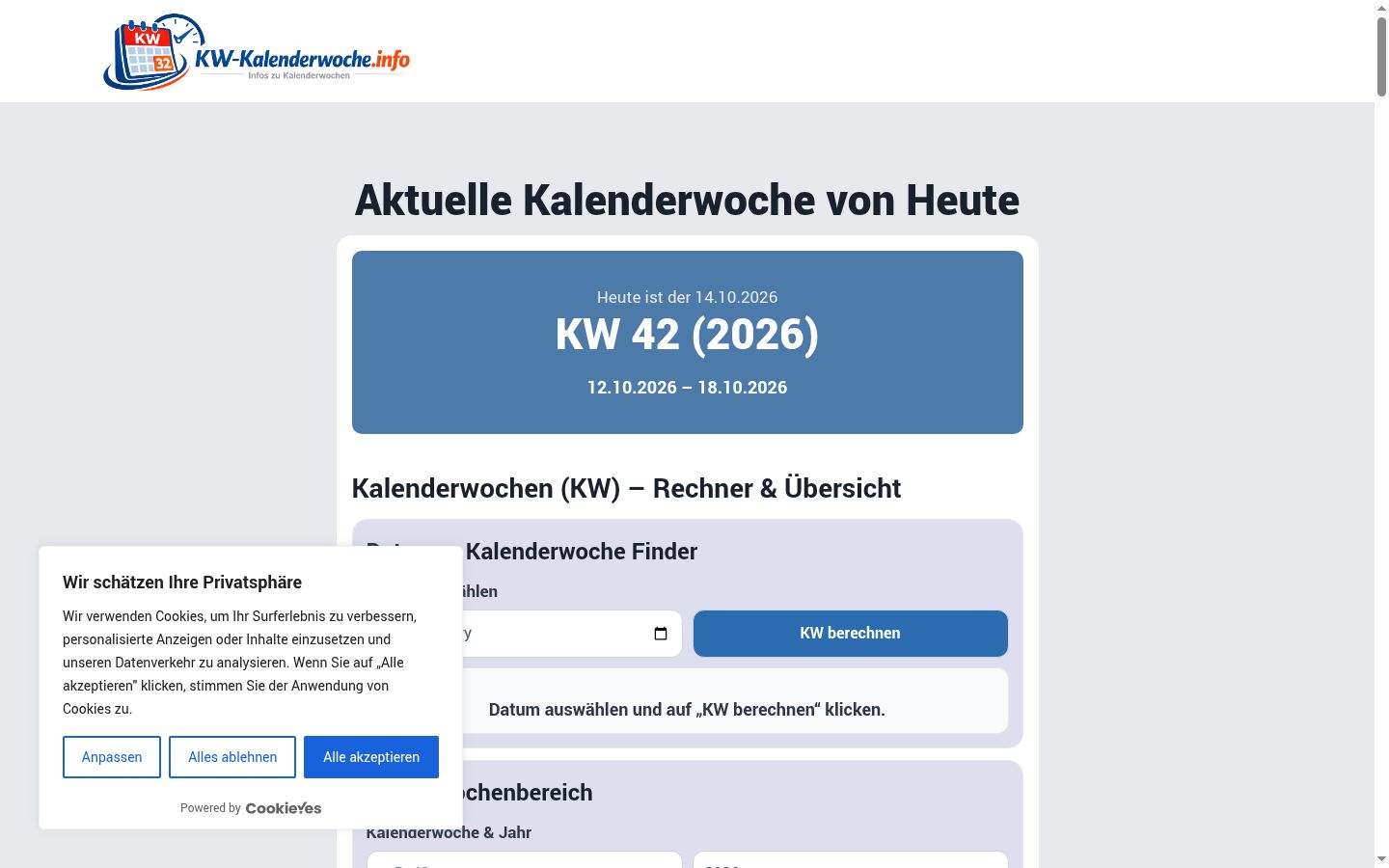Reject cookies via Alles ablehnen

232,757
